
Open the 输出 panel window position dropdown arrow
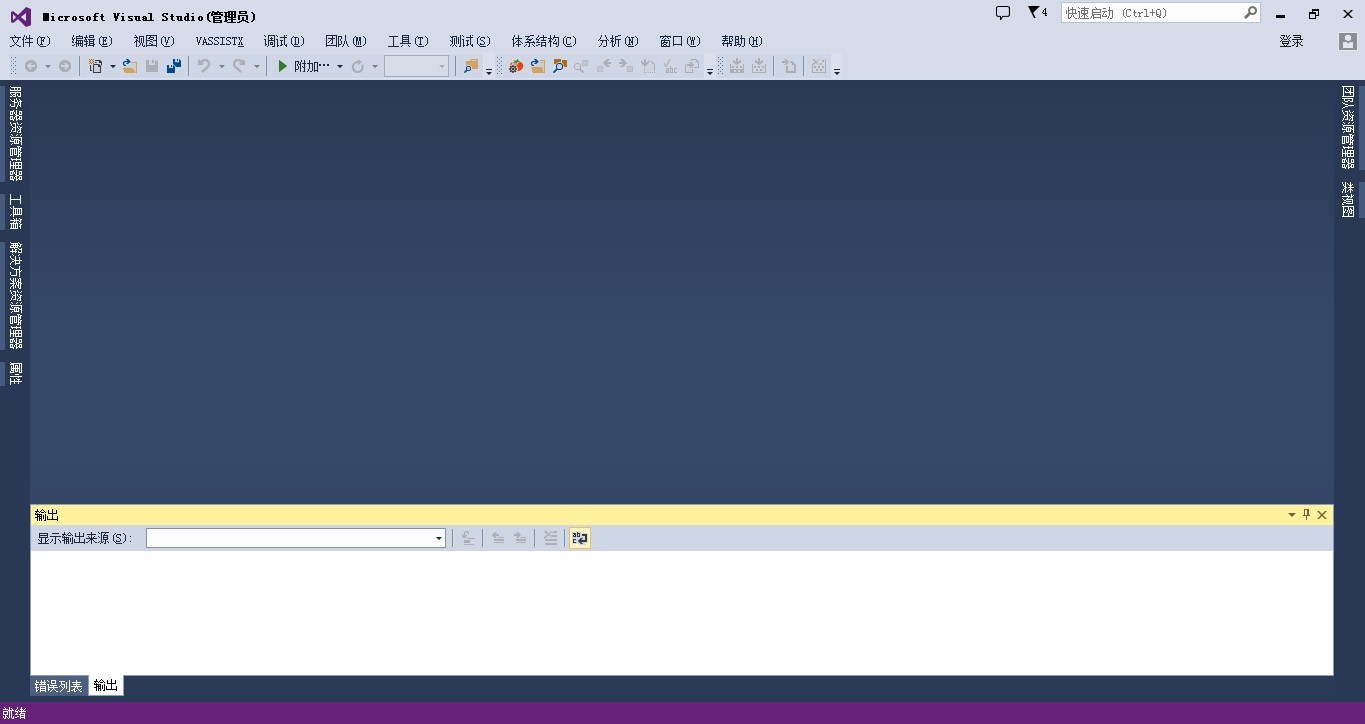pyautogui.click(x=1292, y=515)
